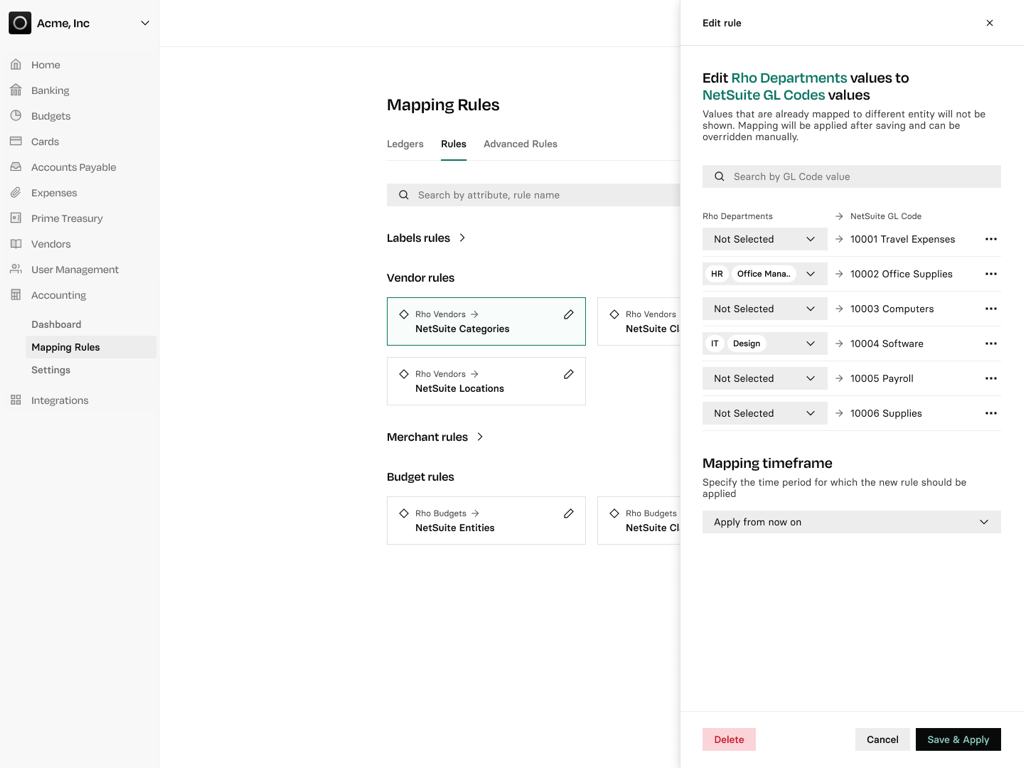Click the magnifier icon in GL Code search
The width and height of the screenshot is (1024, 768).
(719, 176)
